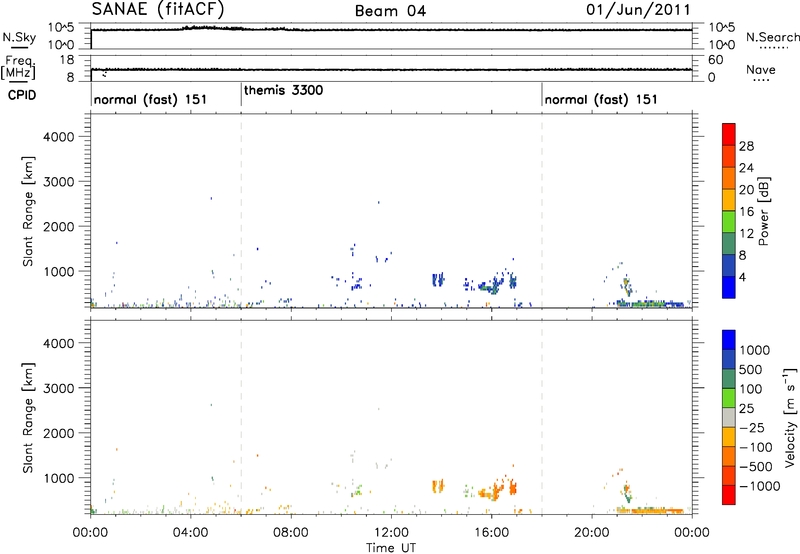Click the N.Search legend label

point(772,37)
